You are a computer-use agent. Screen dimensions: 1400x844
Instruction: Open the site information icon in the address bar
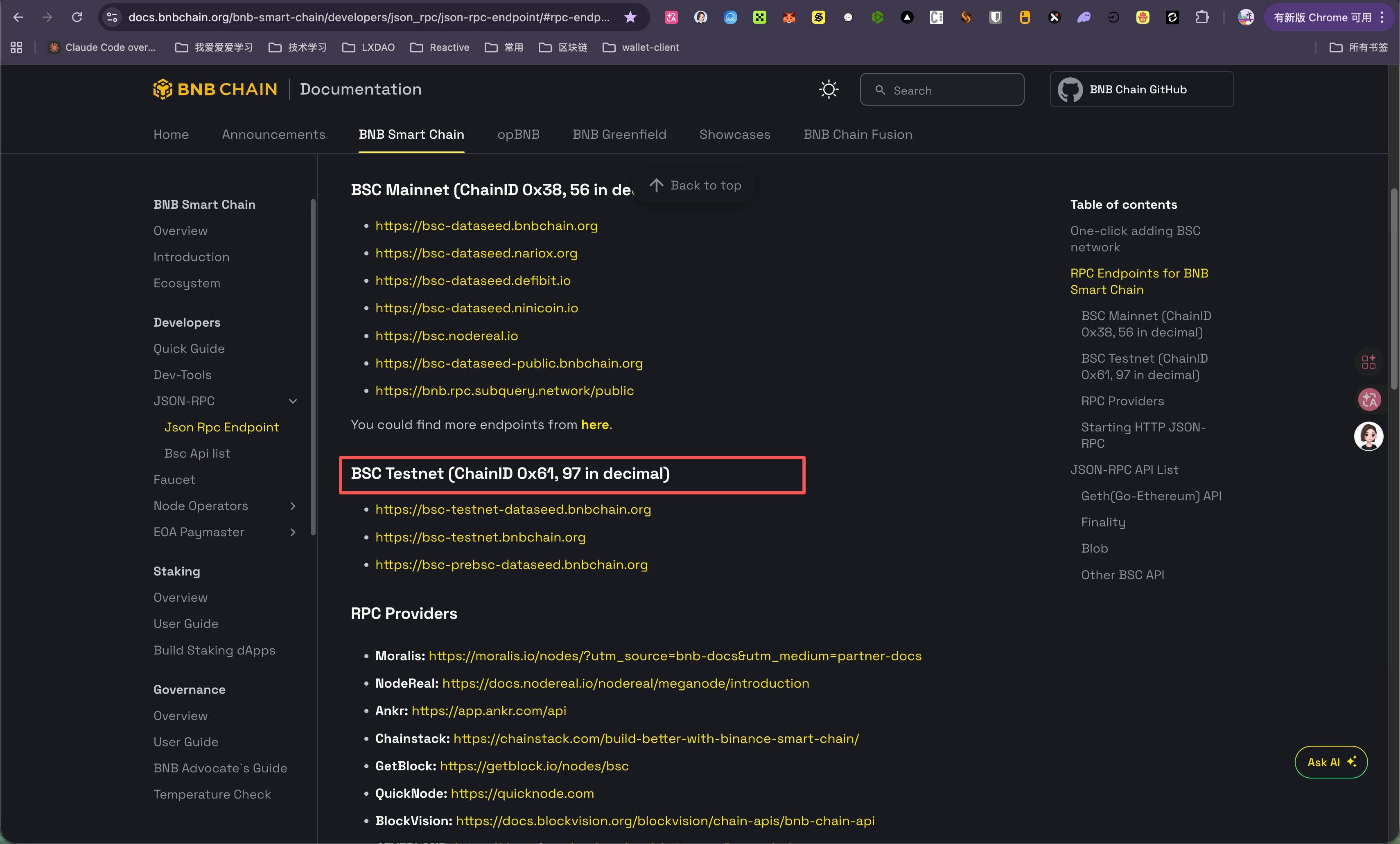point(113,17)
